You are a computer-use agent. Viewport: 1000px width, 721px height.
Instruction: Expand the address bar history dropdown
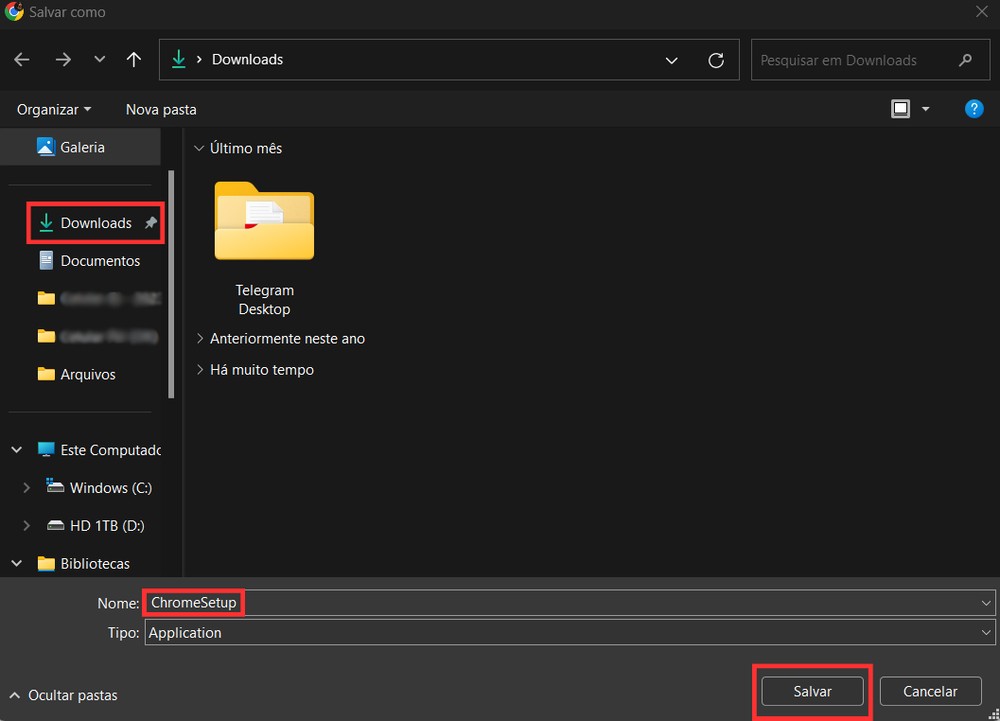click(672, 60)
